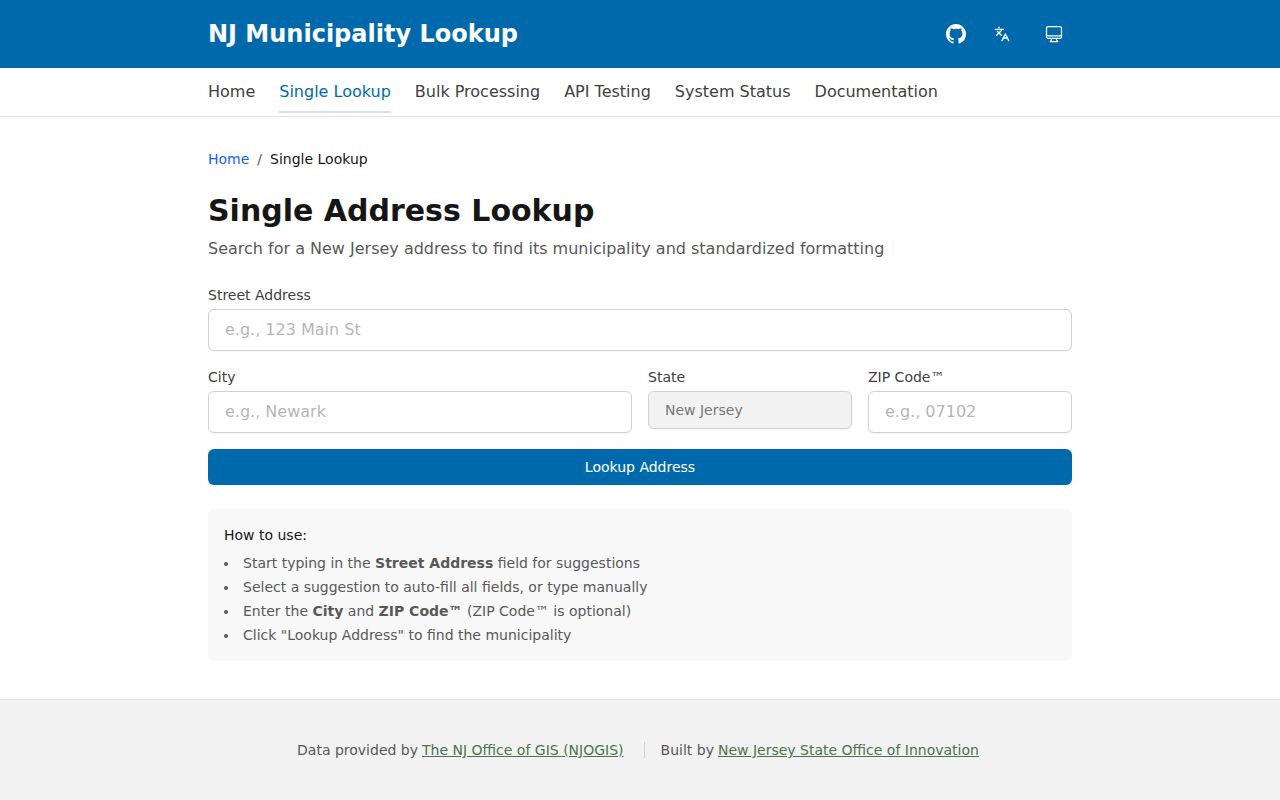Screen dimensions: 1280x800
Task: Focus the City input field
Action: pyautogui.click(x=420, y=412)
